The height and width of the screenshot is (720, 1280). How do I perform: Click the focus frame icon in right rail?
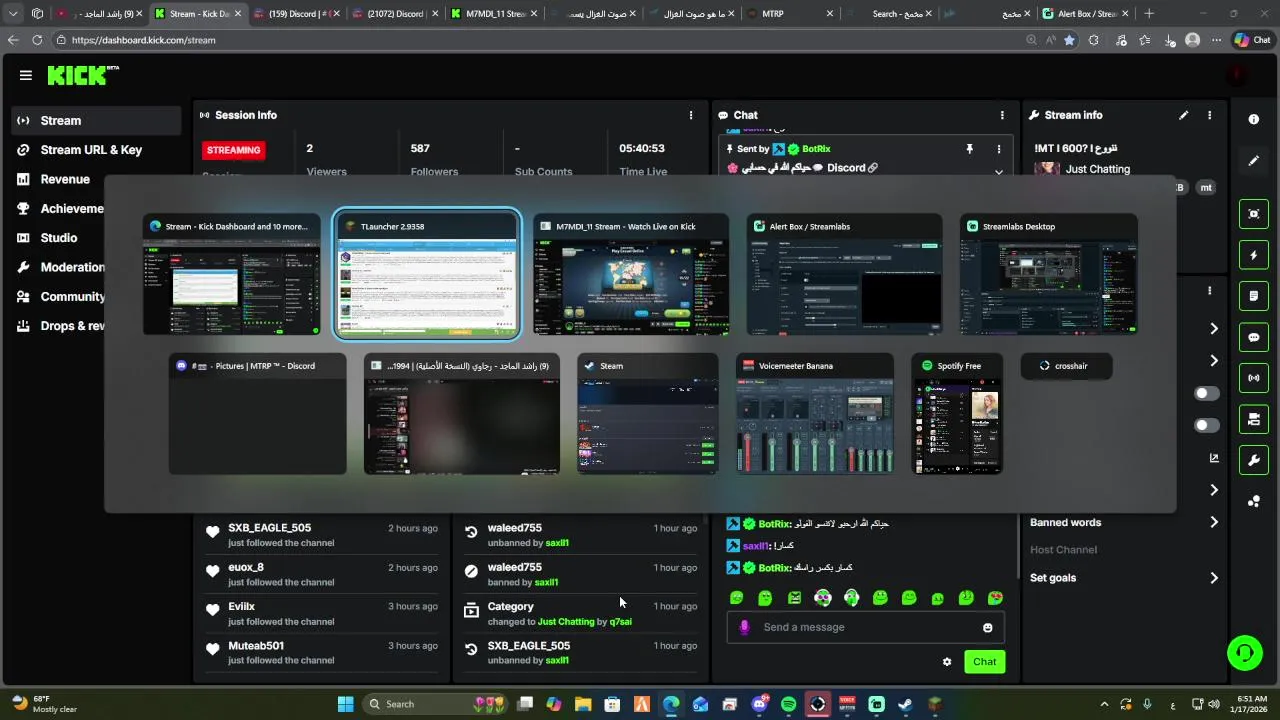pos(1254,214)
